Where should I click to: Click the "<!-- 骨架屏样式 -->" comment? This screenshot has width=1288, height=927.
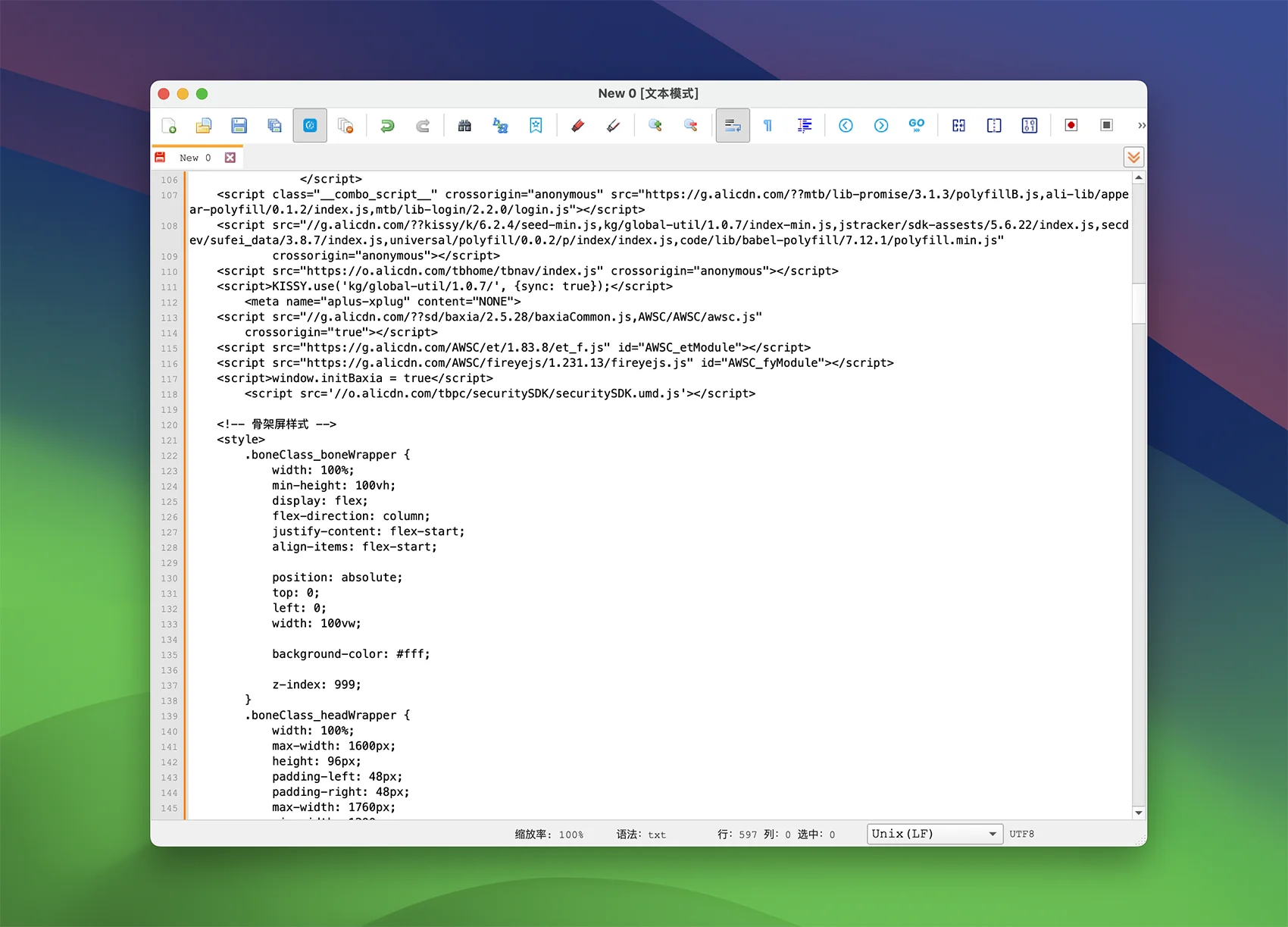click(x=277, y=424)
